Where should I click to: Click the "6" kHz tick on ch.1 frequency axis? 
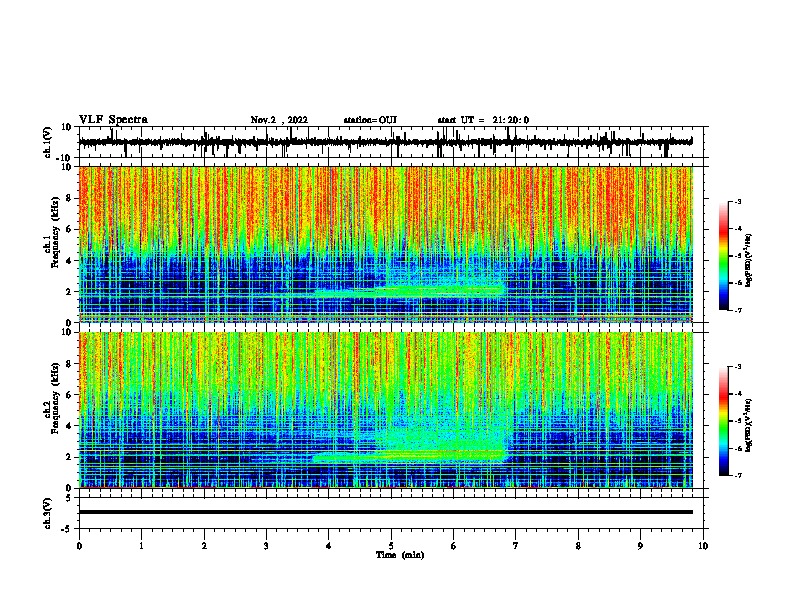(69, 229)
